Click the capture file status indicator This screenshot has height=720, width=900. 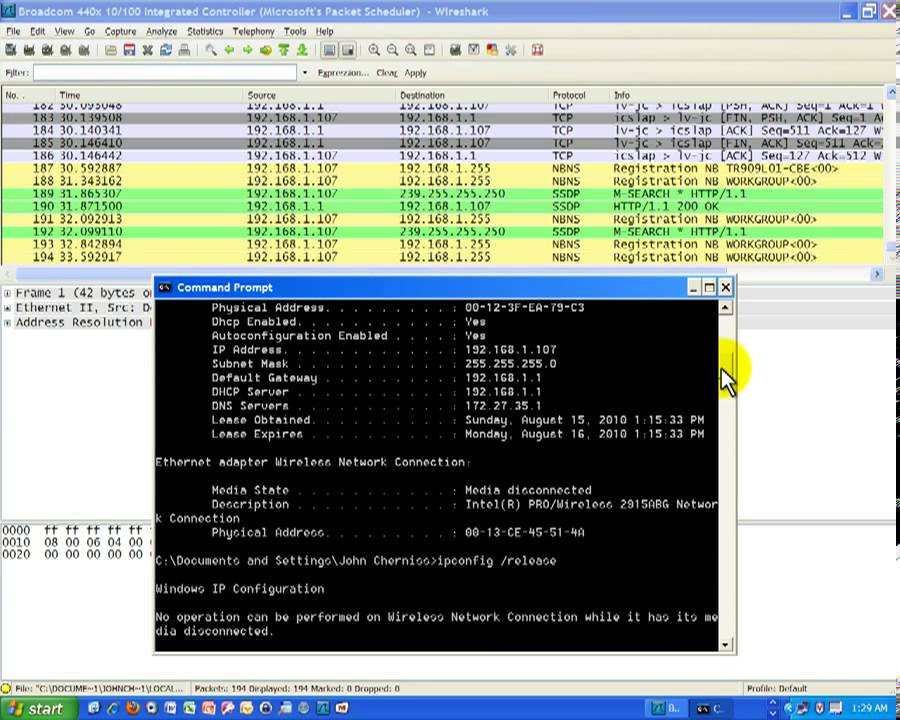6,688
